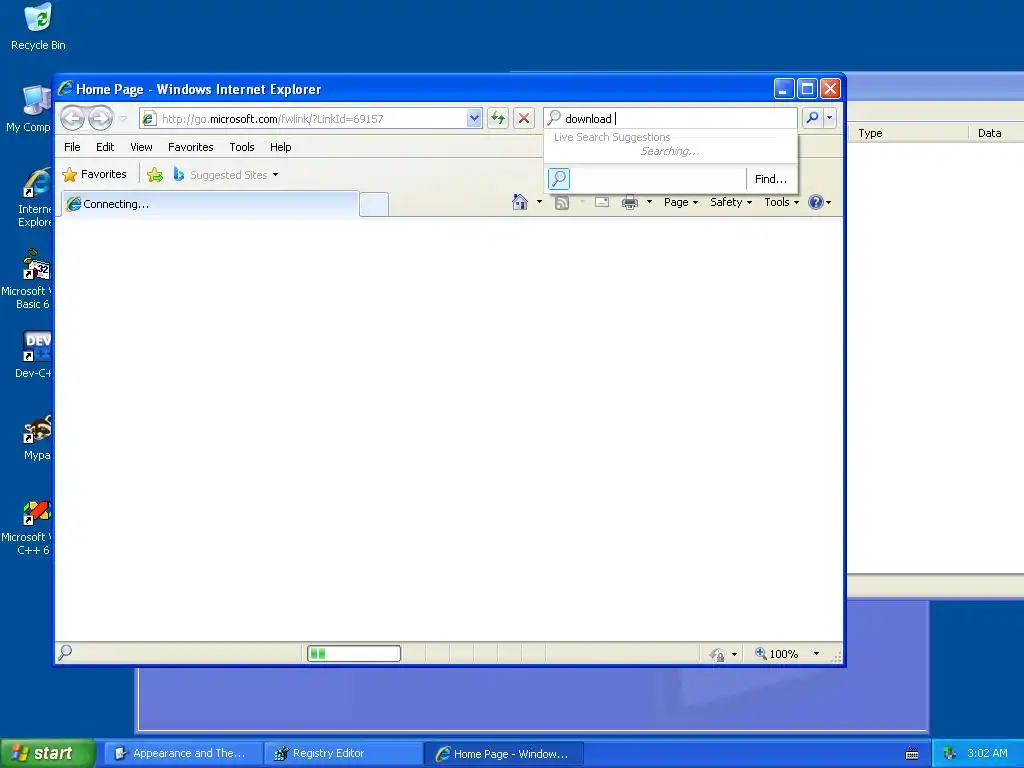Click the Type column header in Registry Editor
The height and width of the screenshot is (768, 1024).
point(908,133)
